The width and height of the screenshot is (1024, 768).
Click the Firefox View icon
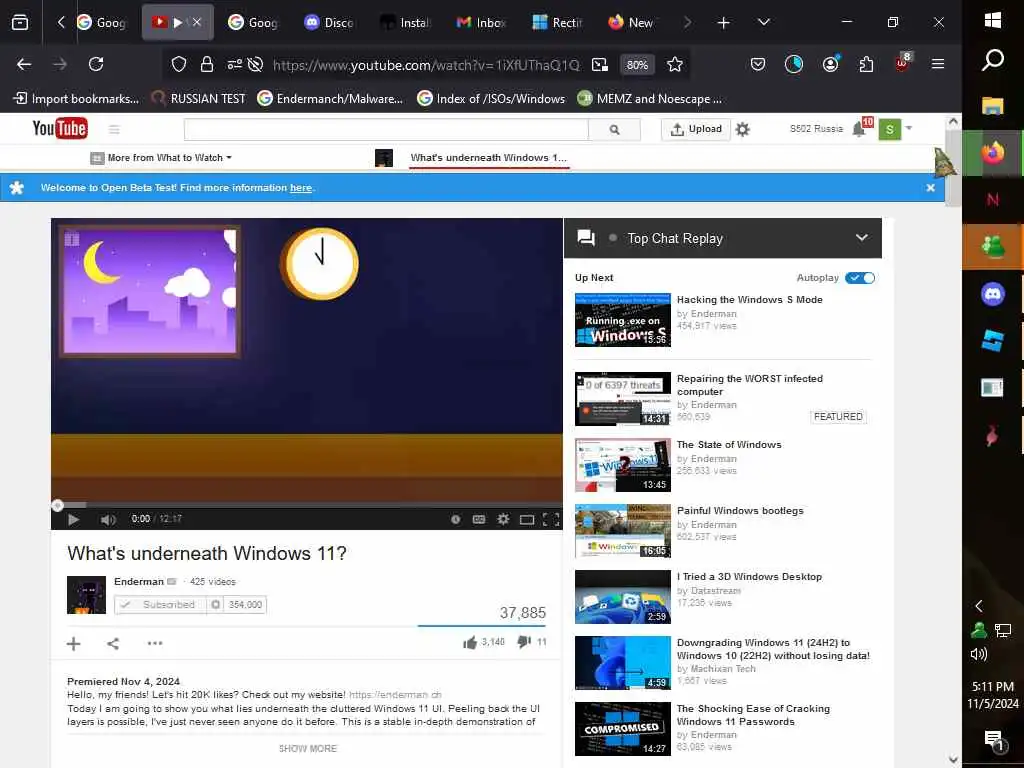click(20, 23)
